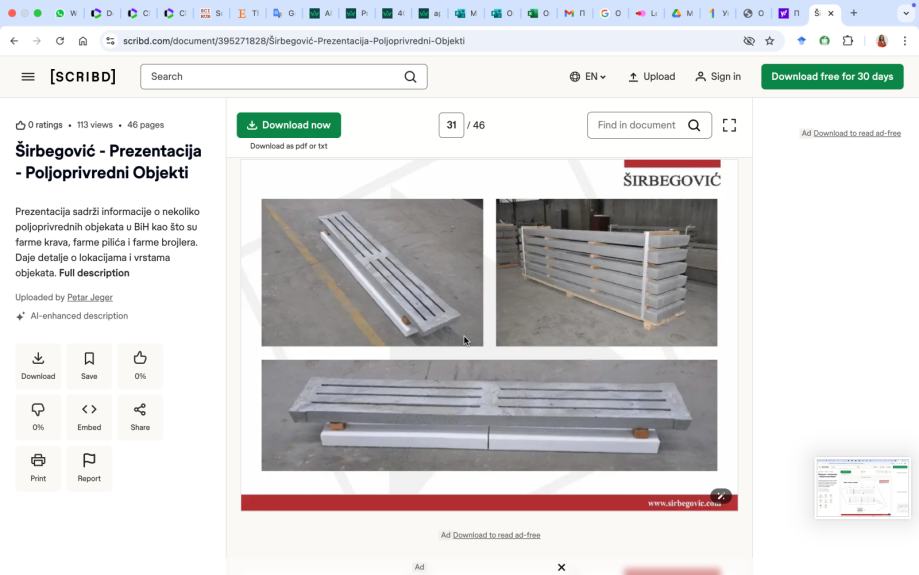Click the green Download now button

(288, 125)
